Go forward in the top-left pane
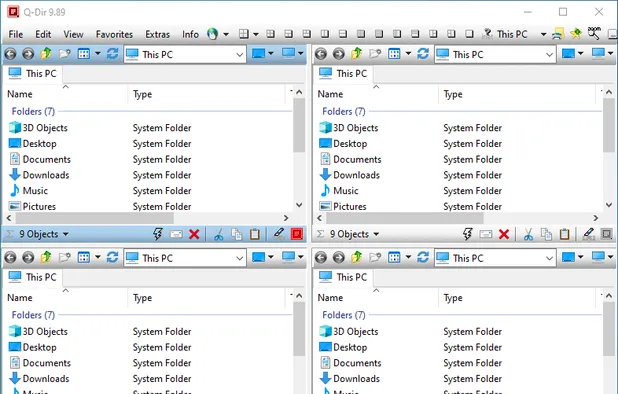 click(x=28, y=54)
